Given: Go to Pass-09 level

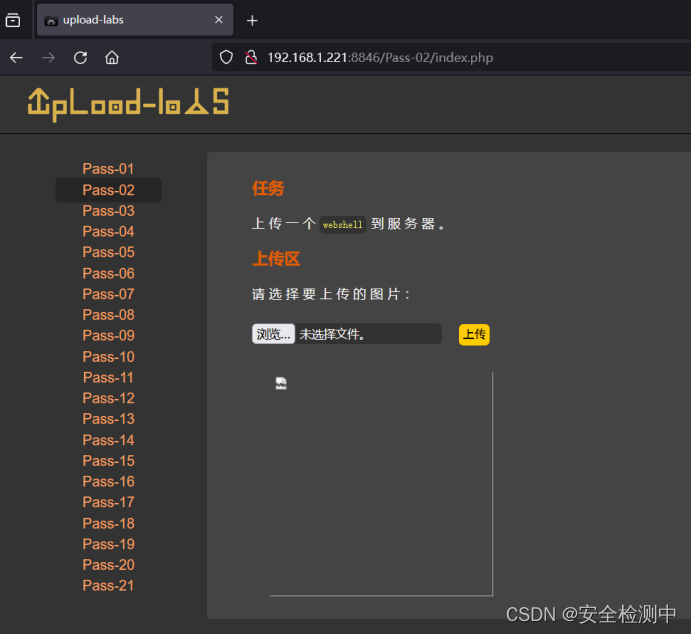Looking at the screenshot, I should (108, 336).
